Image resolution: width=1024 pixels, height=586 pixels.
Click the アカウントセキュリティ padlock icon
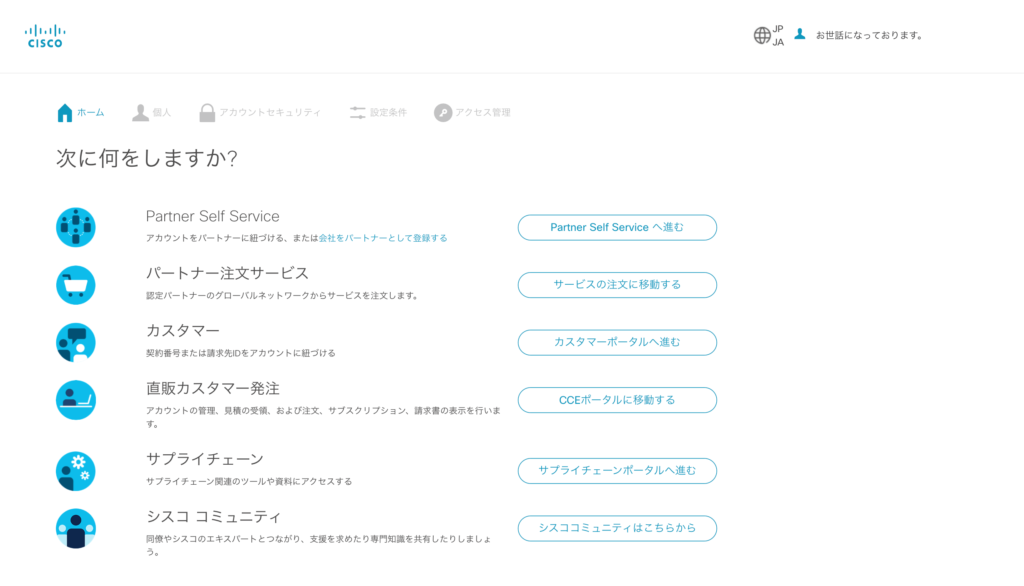(207, 113)
